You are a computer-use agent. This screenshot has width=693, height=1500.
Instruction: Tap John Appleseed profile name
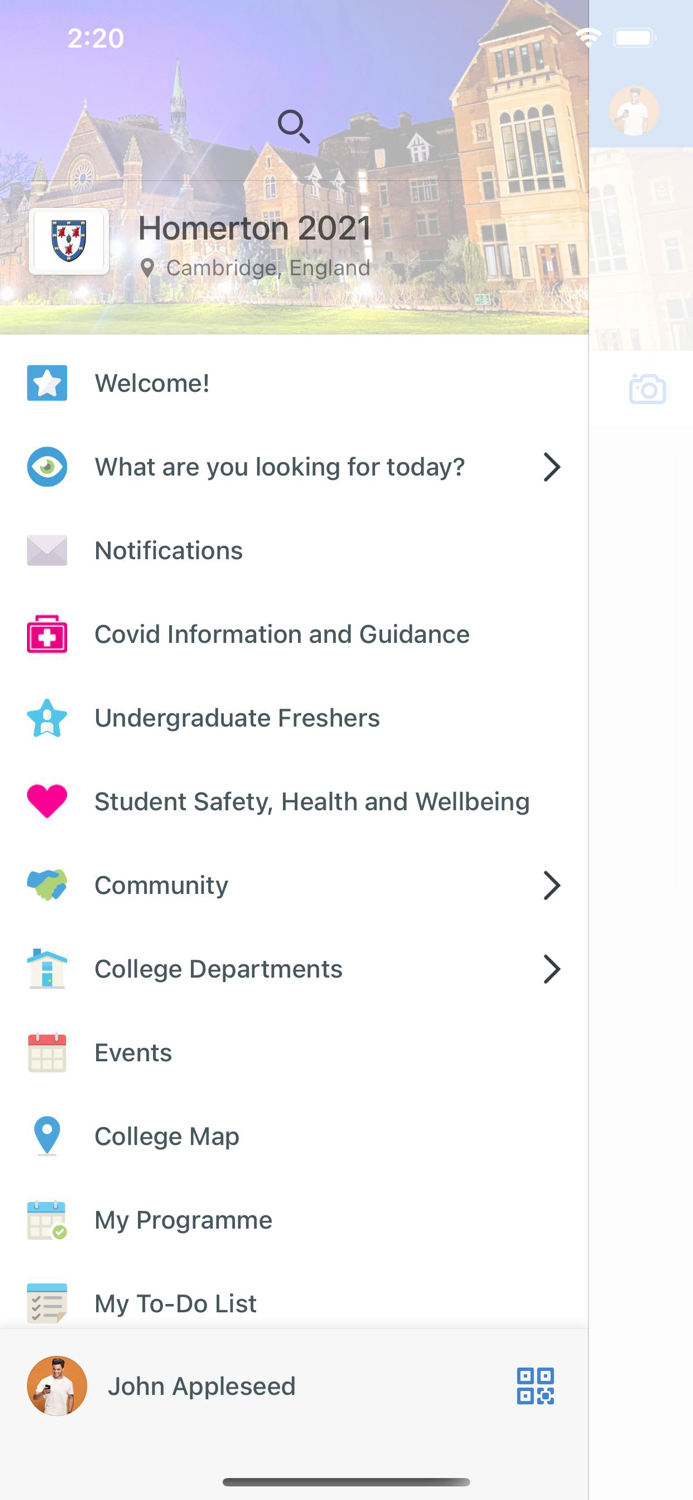201,1386
